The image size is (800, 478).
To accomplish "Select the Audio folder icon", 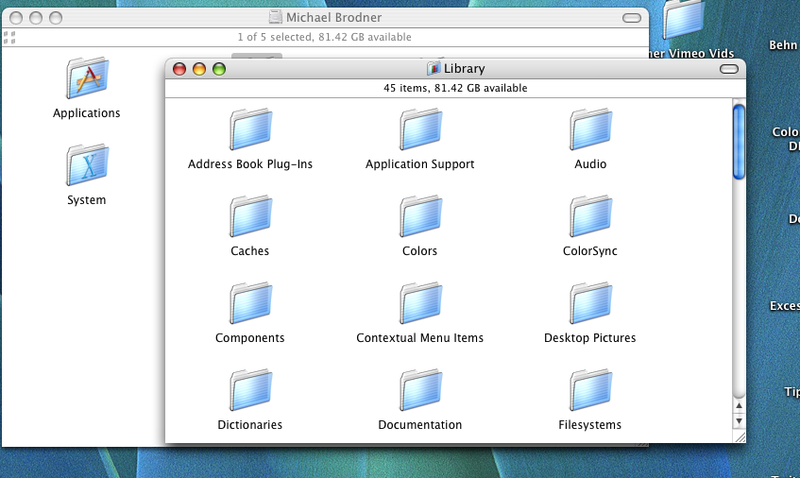I will [590, 130].
